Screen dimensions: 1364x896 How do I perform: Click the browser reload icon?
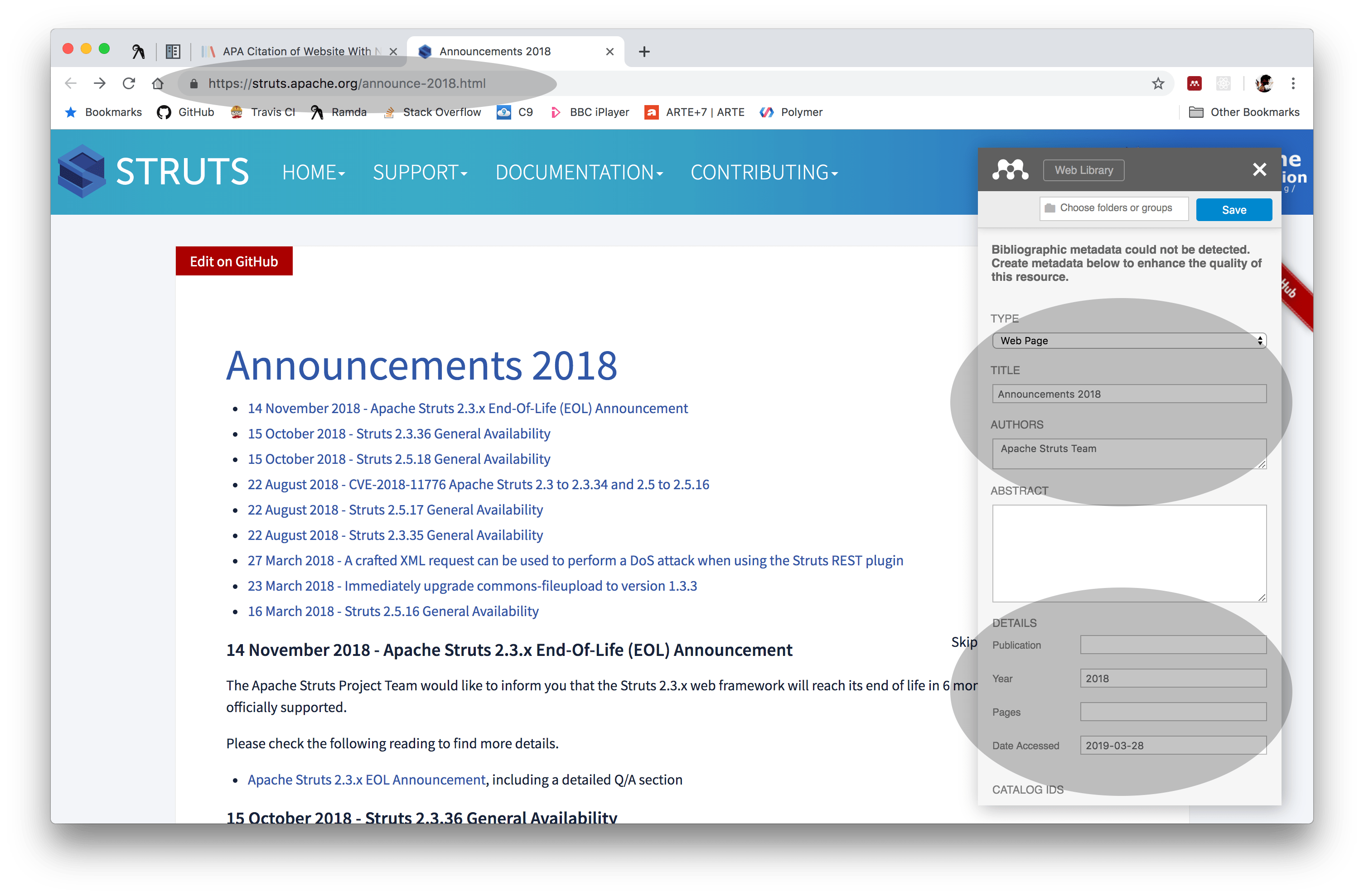(129, 84)
